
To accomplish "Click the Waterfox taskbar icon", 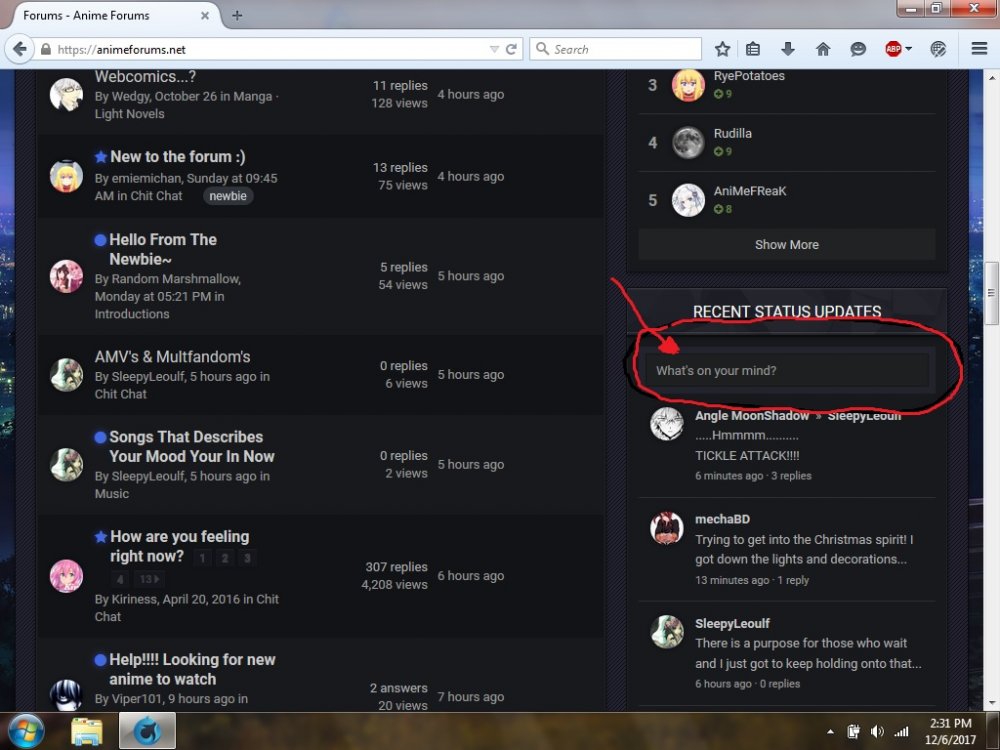I will (x=147, y=731).
